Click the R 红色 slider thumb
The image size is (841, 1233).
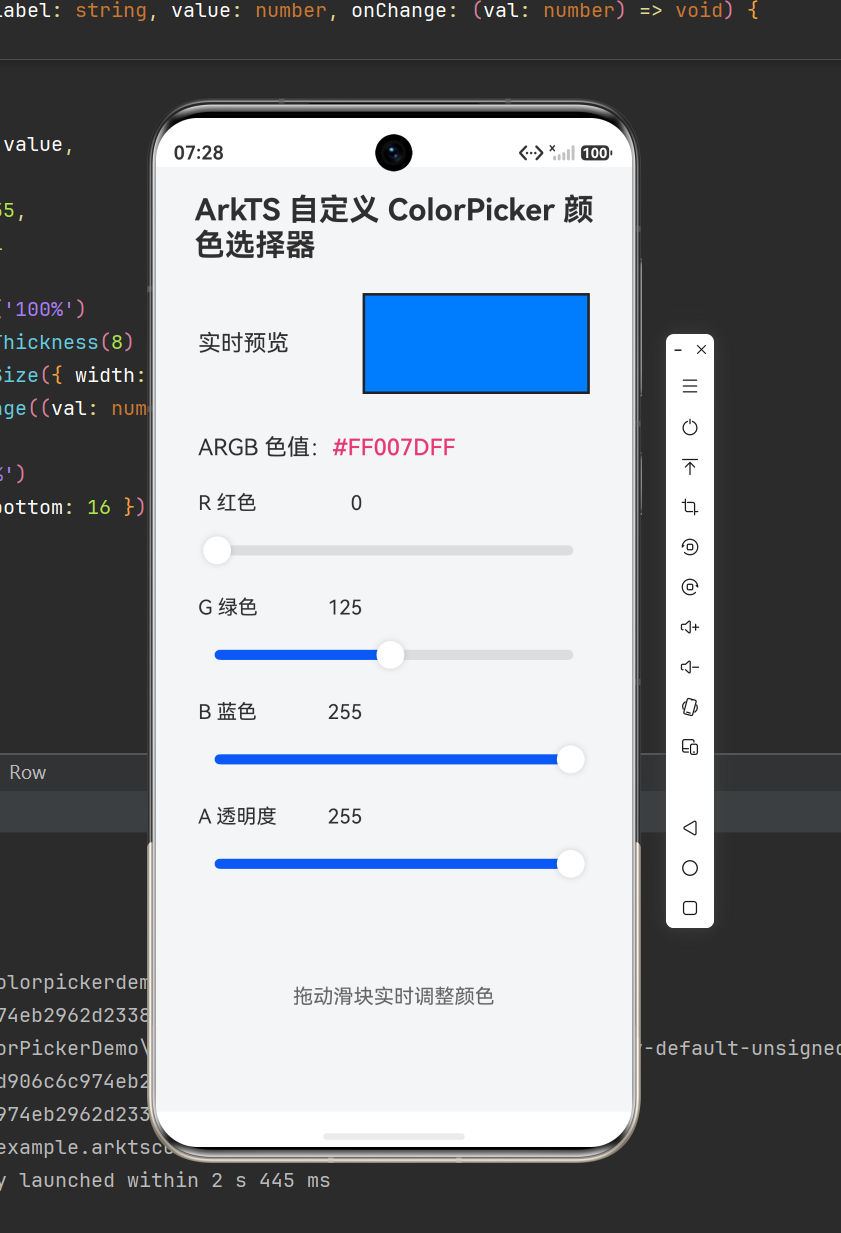coord(217,550)
